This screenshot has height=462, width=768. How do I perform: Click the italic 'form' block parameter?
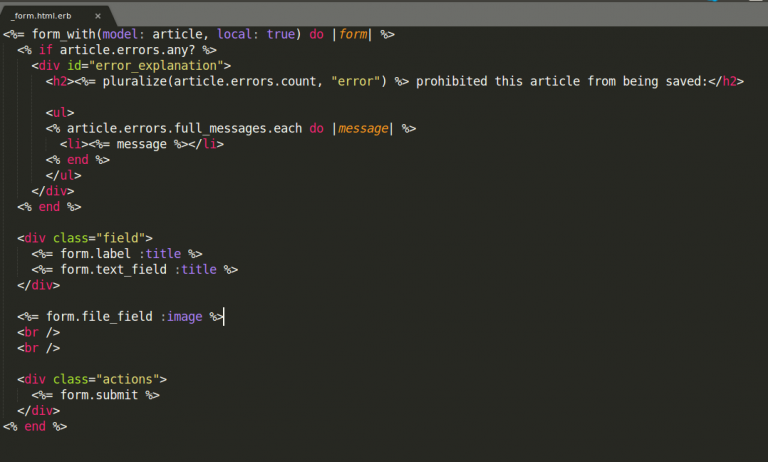pos(353,34)
